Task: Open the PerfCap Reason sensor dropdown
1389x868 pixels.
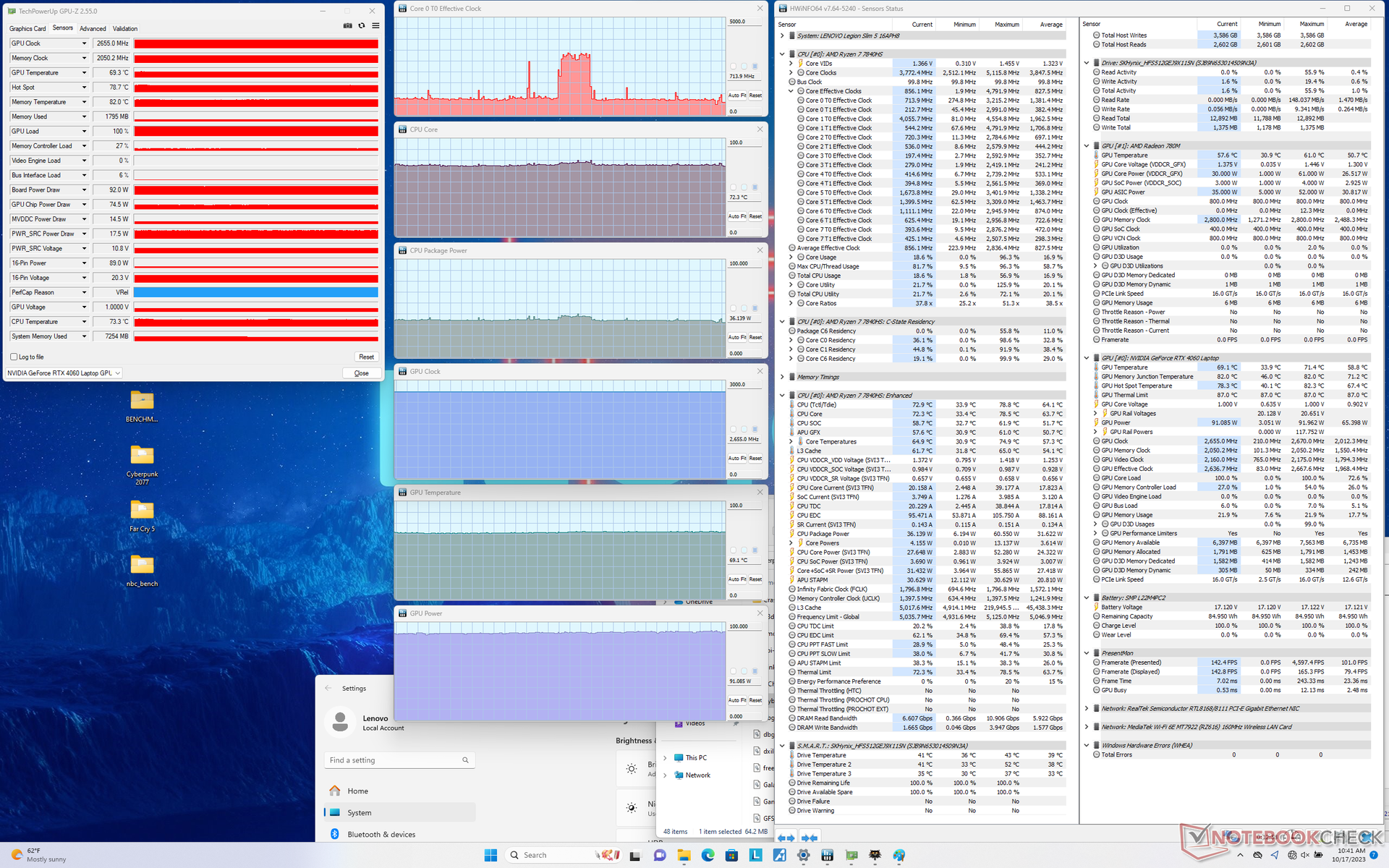Action: click(84, 292)
